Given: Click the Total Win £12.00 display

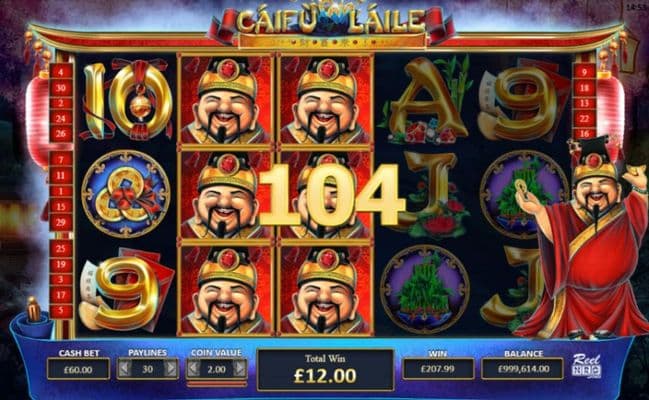Looking at the screenshot, I should click(x=325, y=369).
